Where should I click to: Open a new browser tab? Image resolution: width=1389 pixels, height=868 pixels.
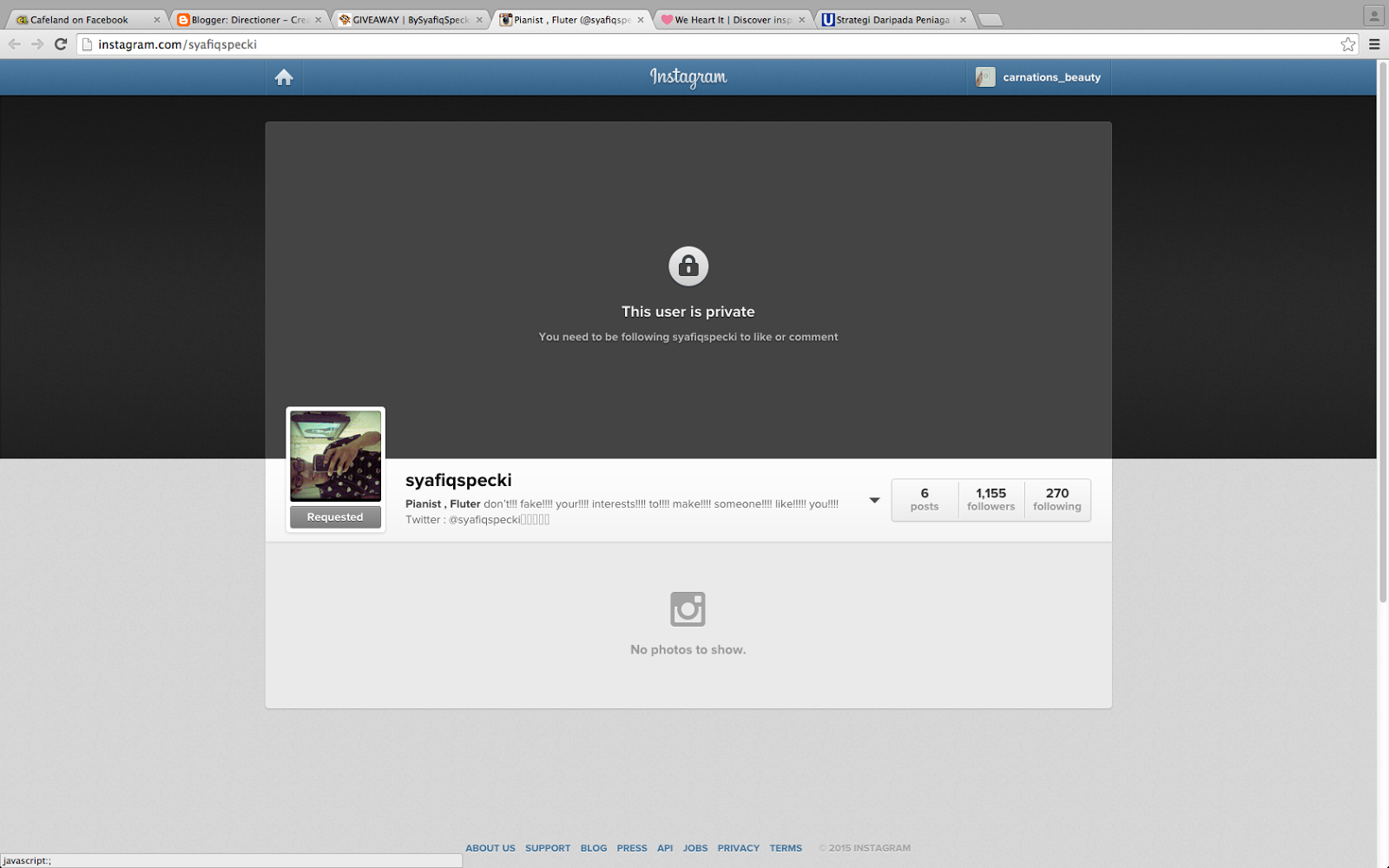tap(990, 20)
